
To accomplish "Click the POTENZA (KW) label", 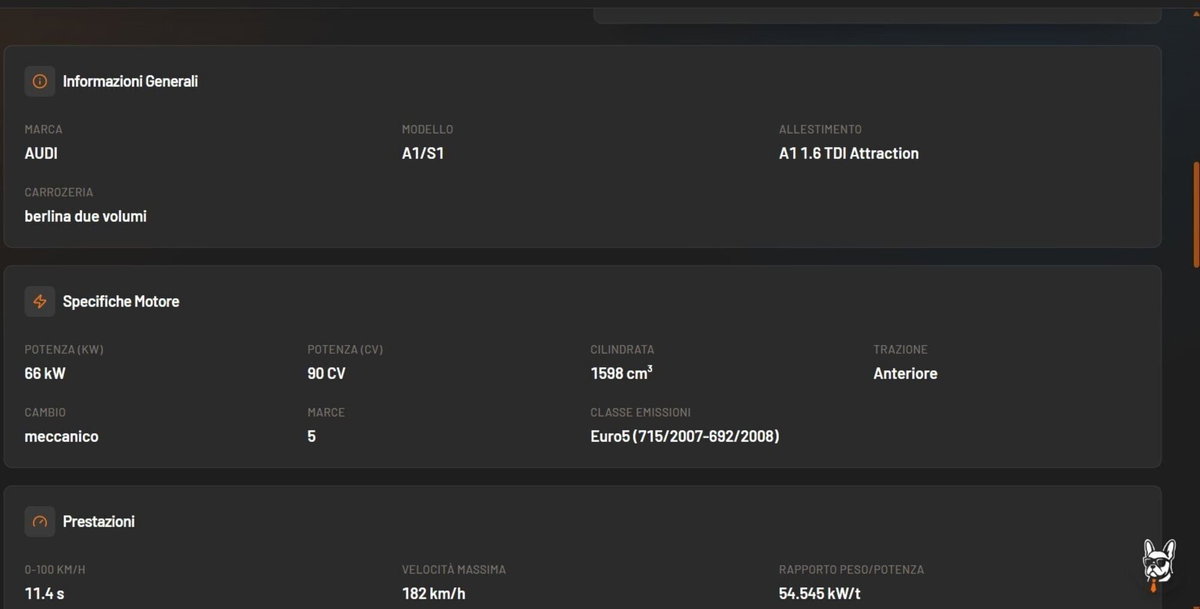I will tap(65, 350).
